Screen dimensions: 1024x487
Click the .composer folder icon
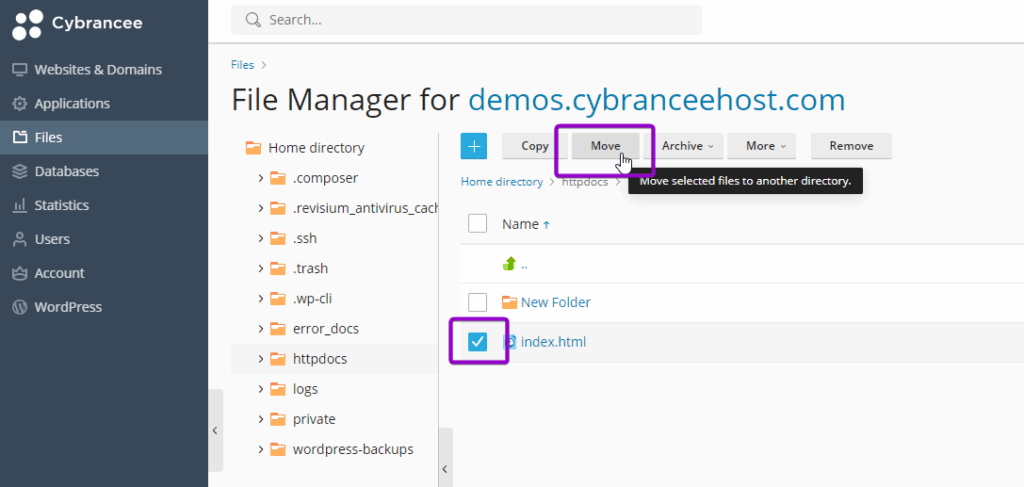278,178
